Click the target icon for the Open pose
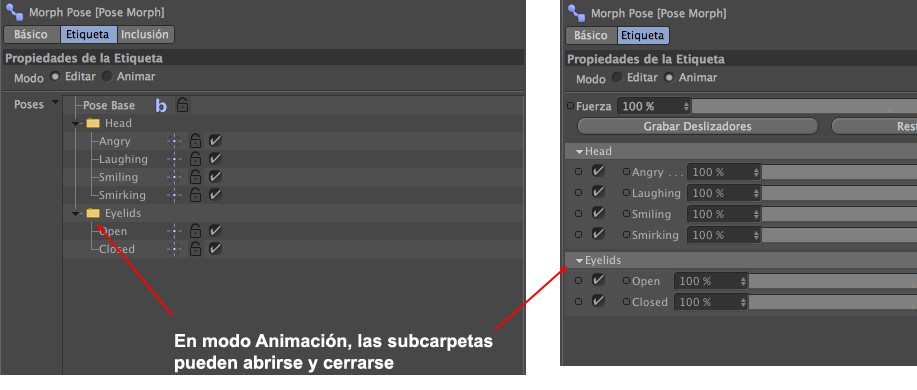Image resolution: width=917 pixels, height=390 pixels. click(174, 231)
